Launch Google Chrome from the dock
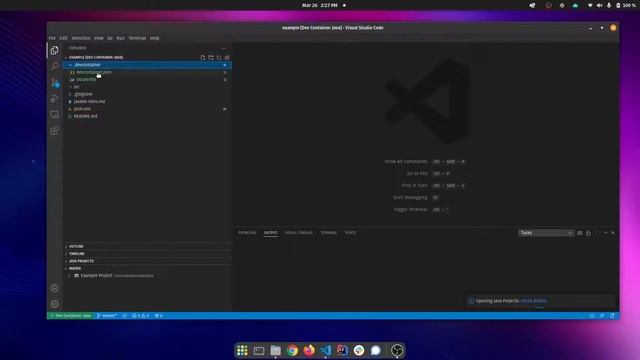This screenshot has height=360, width=640. pyautogui.click(x=292, y=350)
